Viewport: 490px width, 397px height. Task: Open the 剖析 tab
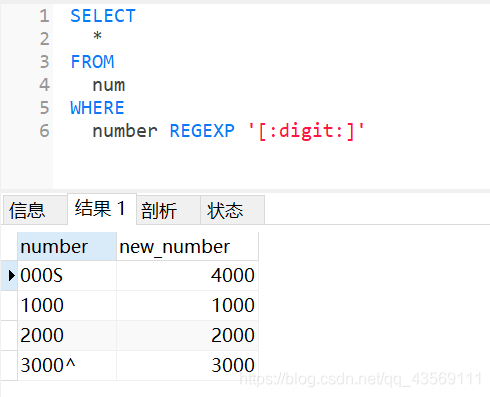[168, 210]
